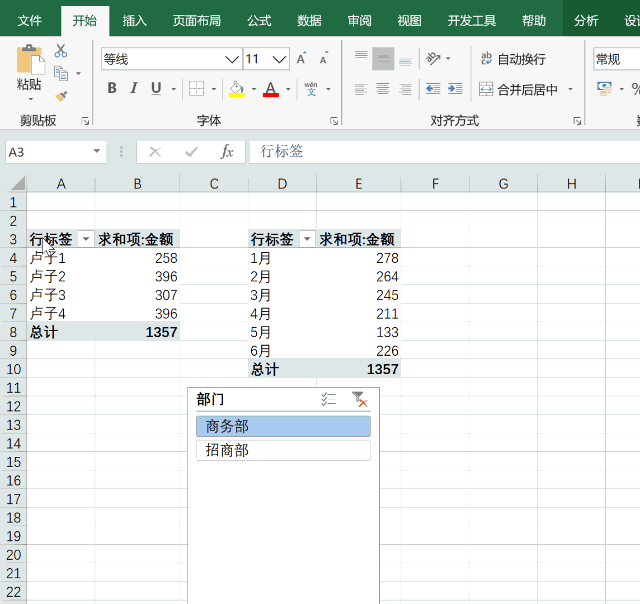Screen dimensions: 640x604
Task: Open the fill color dropdown arrow
Action: 253,89
